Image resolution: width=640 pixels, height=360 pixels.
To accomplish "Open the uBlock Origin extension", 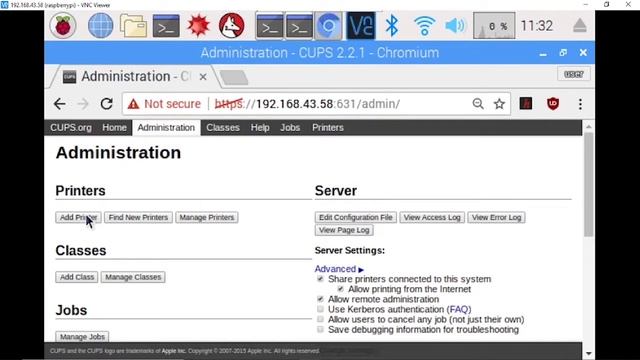I will (553, 104).
